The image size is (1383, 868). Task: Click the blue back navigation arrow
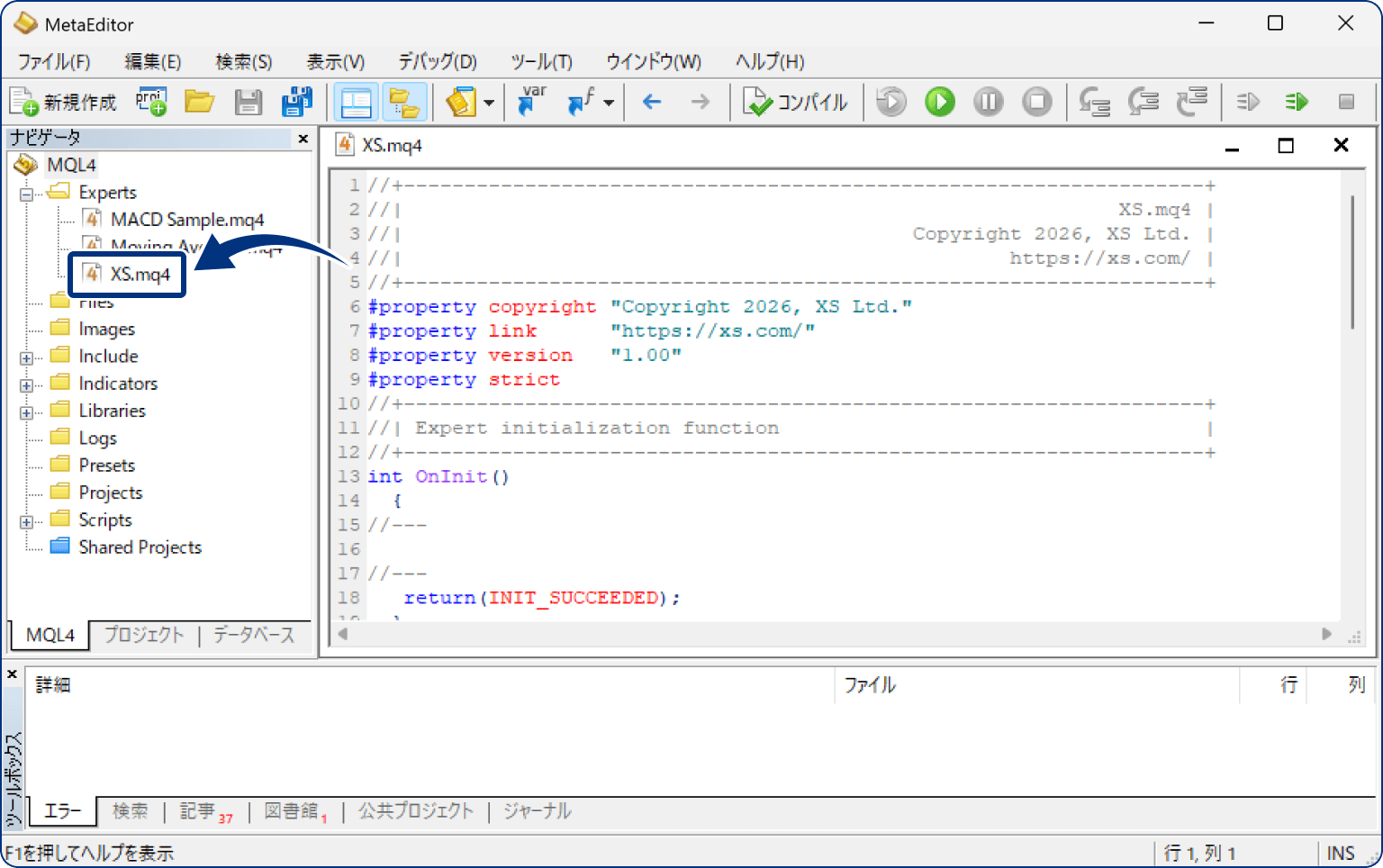pyautogui.click(x=652, y=102)
